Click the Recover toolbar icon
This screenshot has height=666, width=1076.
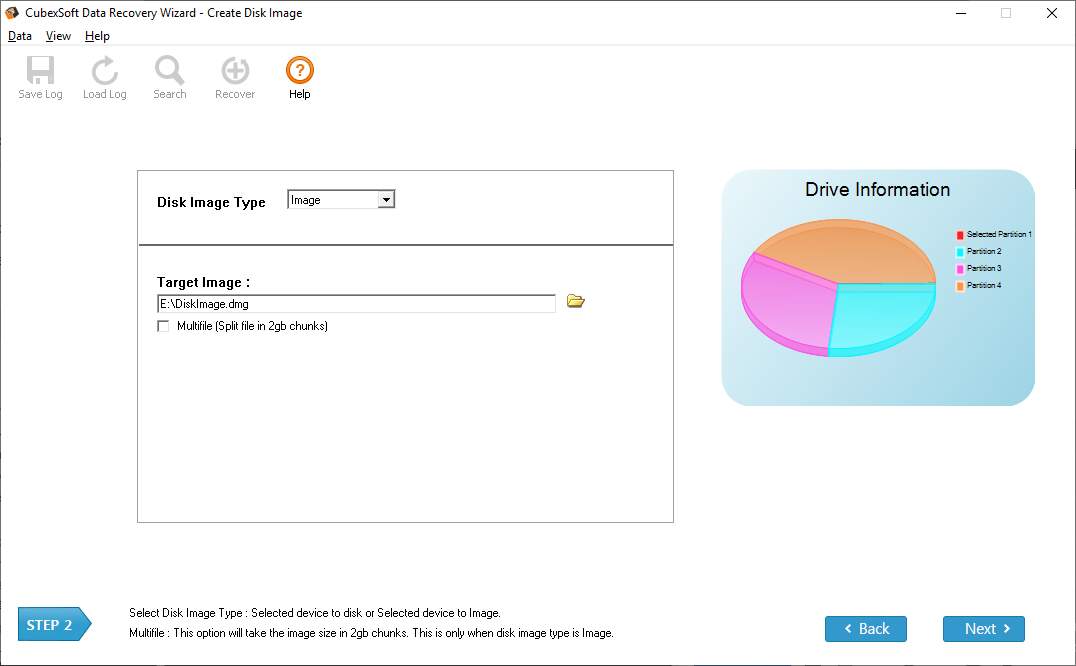(x=235, y=72)
